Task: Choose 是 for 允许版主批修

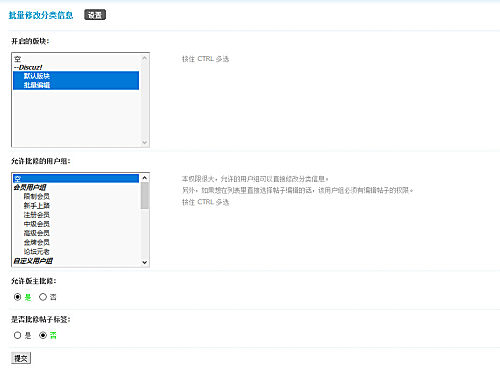Action: (x=18, y=297)
